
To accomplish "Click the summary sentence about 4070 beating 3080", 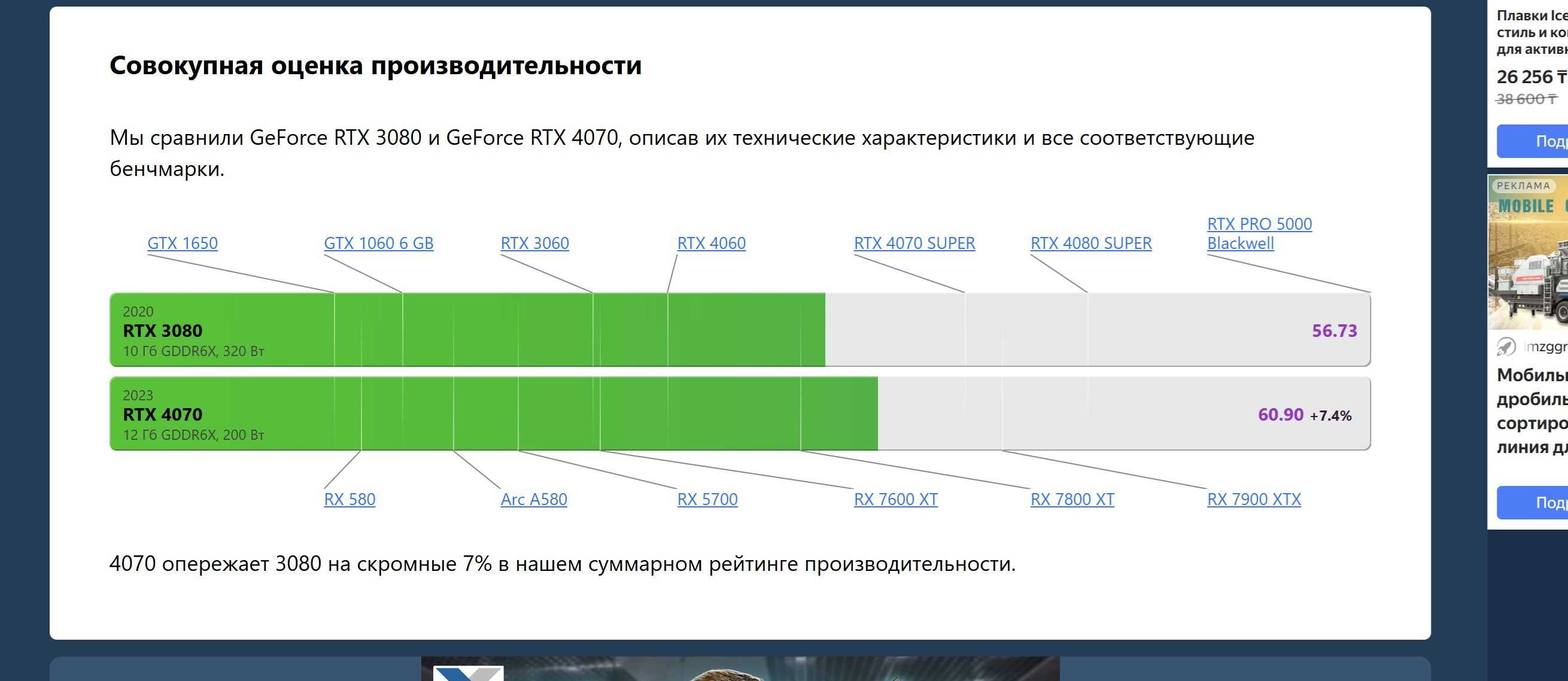I will [563, 564].
